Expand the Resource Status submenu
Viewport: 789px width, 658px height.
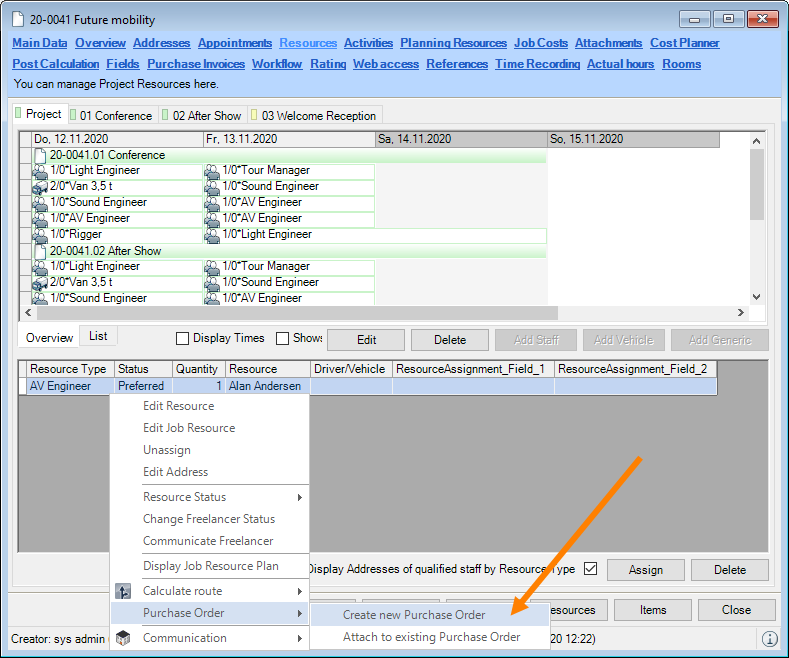point(220,497)
